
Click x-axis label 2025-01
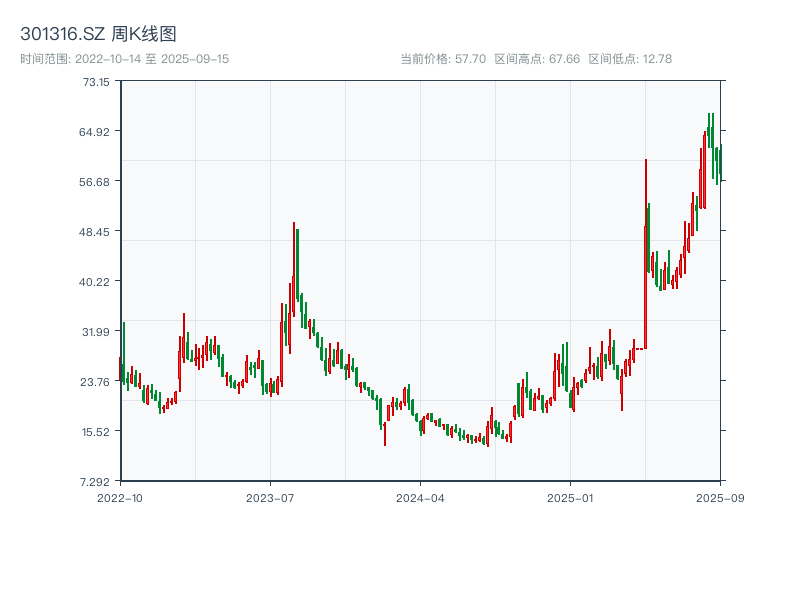coord(570,498)
